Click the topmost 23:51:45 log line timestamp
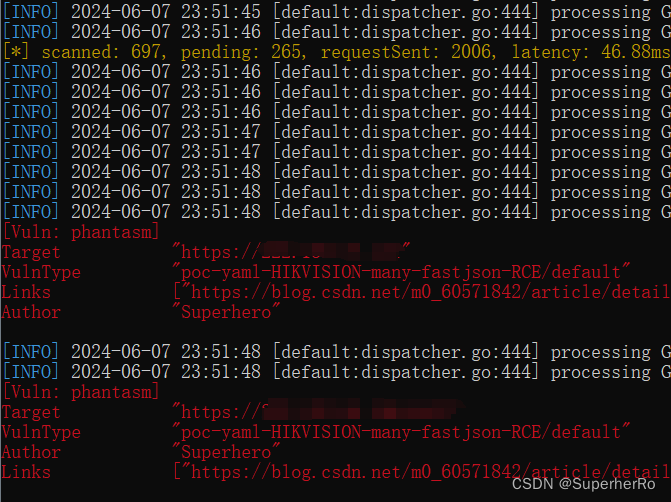This screenshot has width=671, height=502. coord(166,12)
